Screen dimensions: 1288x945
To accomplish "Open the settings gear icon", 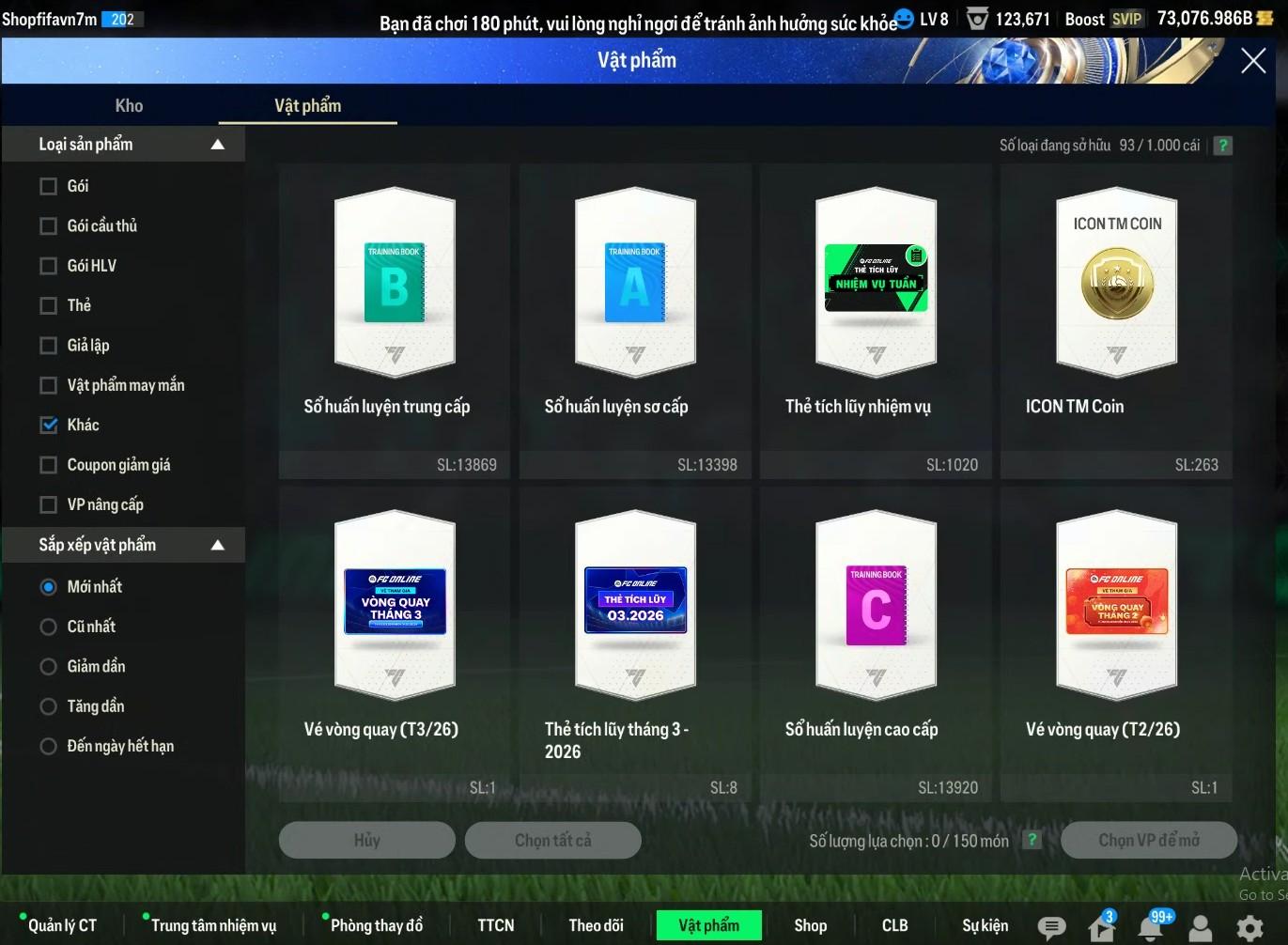I will click(1249, 928).
